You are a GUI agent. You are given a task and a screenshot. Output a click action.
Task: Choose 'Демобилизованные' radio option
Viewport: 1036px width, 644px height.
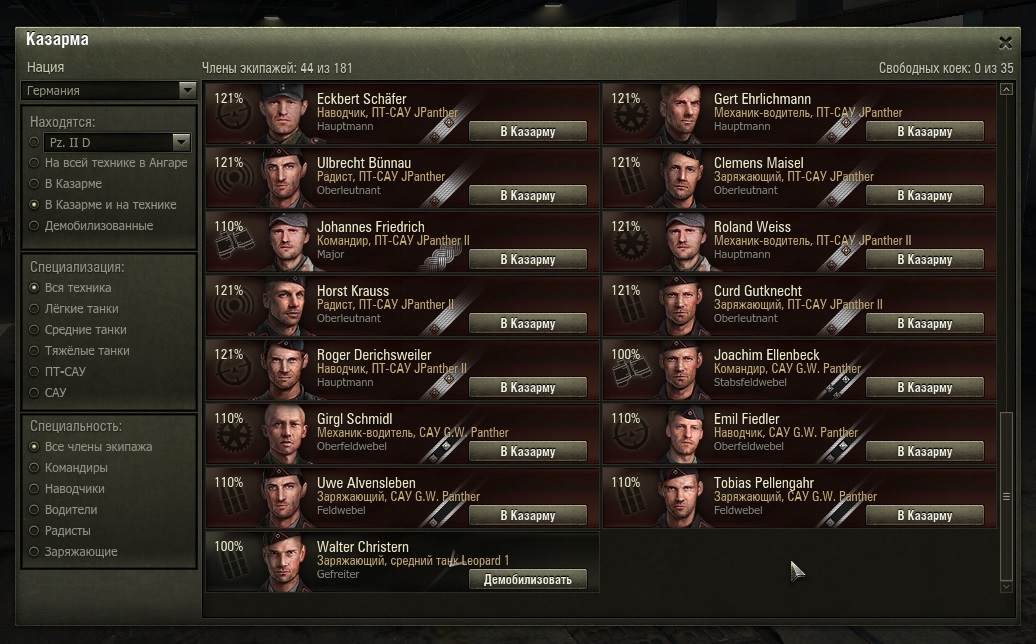point(92,226)
